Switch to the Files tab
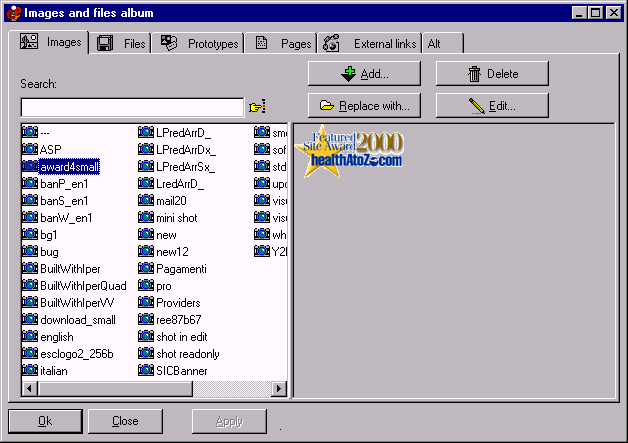628x443 pixels. (122, 43)
